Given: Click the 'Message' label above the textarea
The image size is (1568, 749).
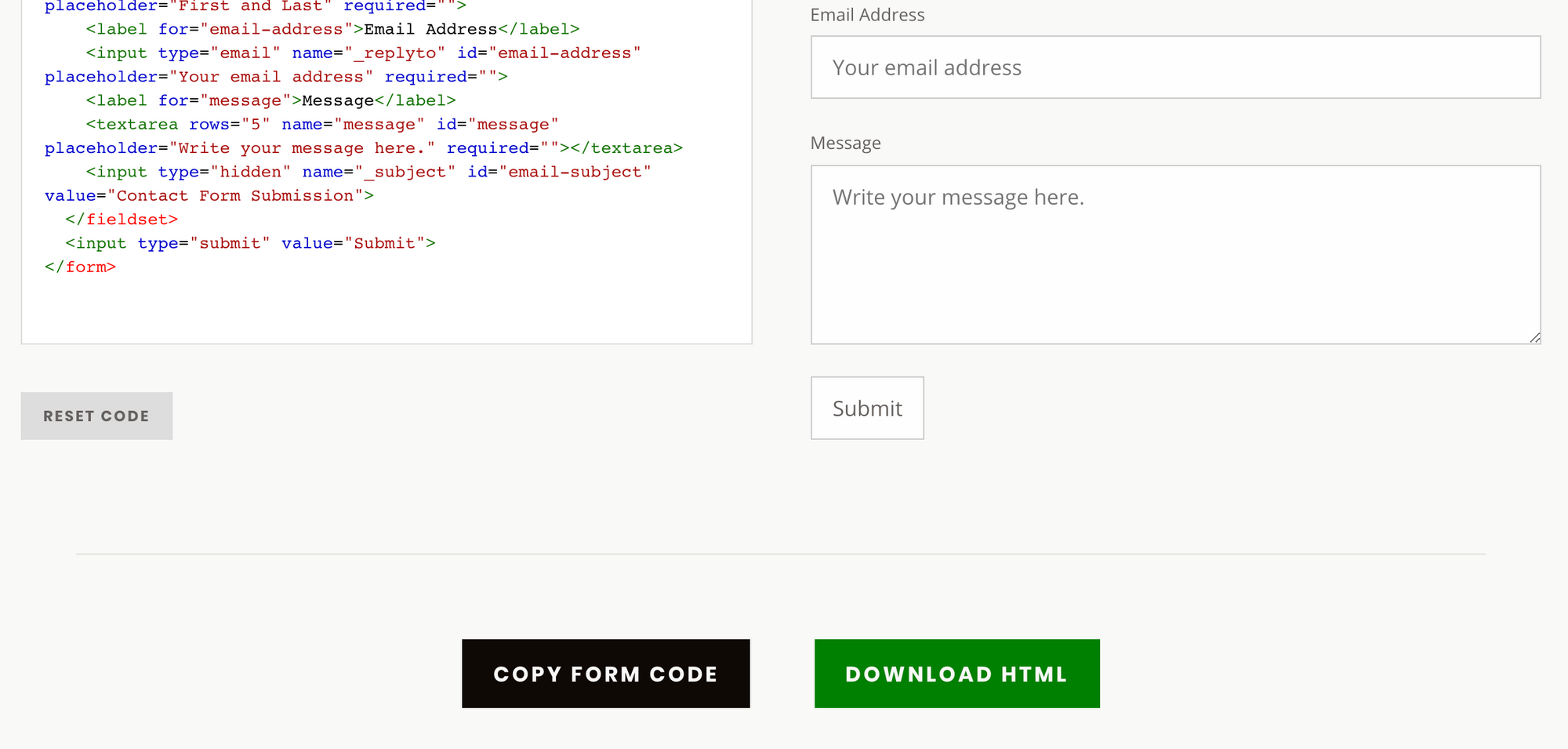Looking at the screenshot, I should [845, 143].
